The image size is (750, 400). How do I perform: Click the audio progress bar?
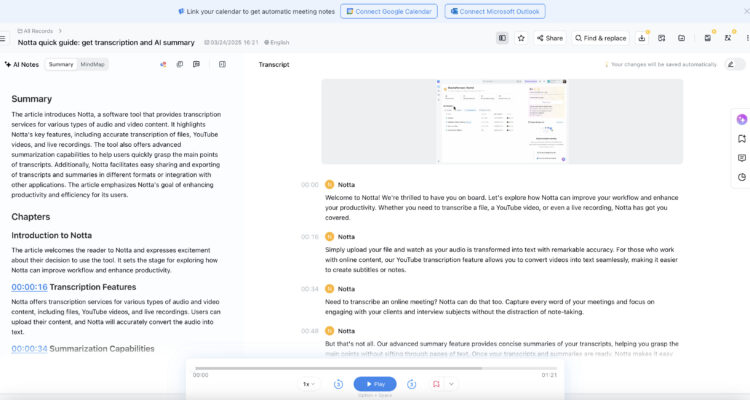coord(375,368)
